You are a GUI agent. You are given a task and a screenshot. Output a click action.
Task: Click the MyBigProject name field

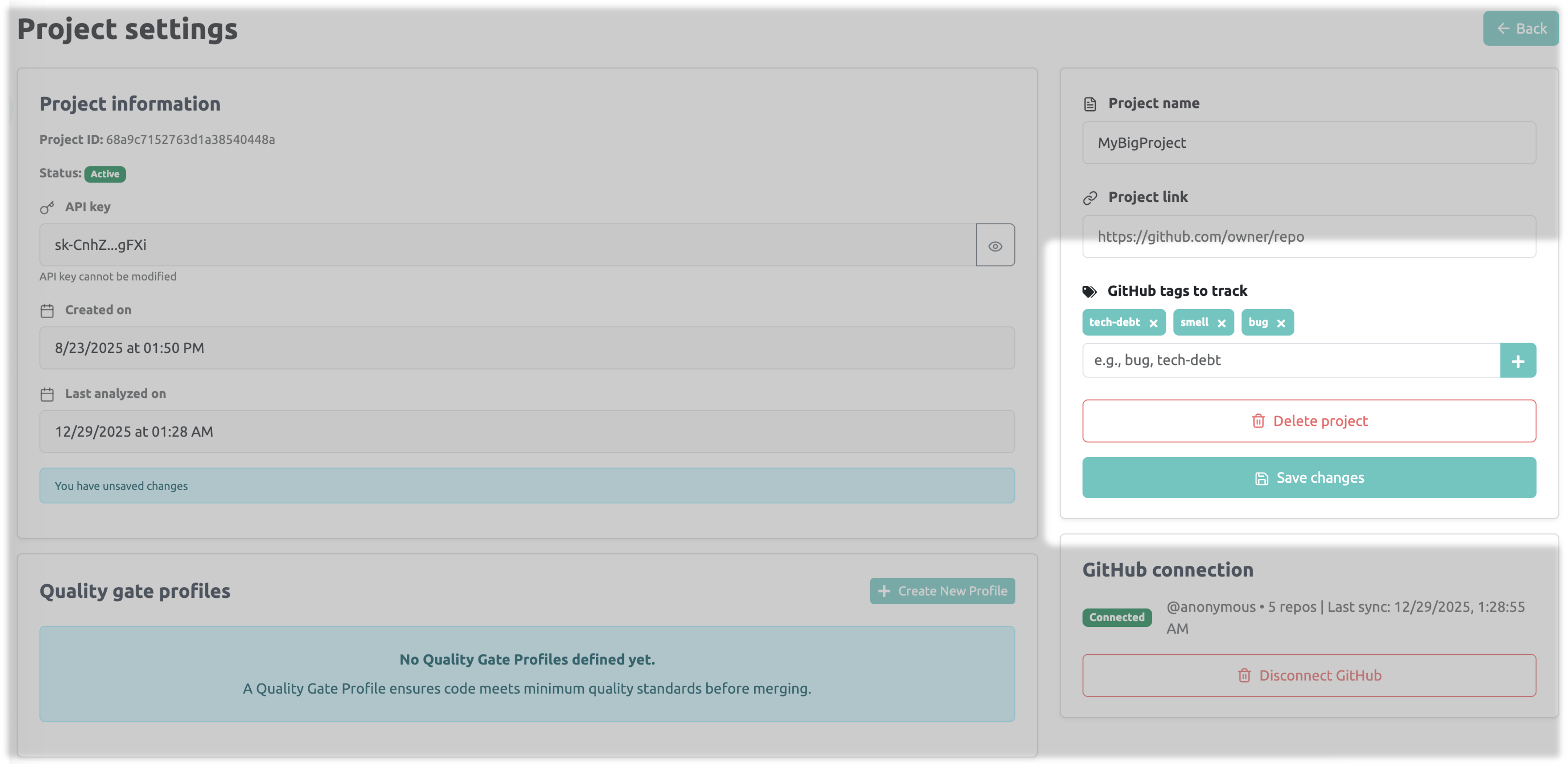pyautogui.click(x=1309, y=143)
